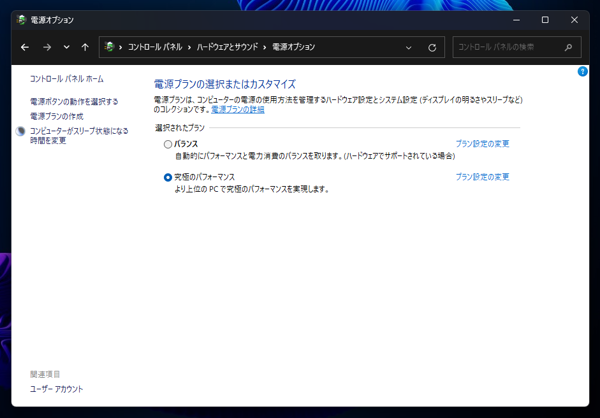
Task: Open help with the blue question mark
Action: click(x=582, y=72)
